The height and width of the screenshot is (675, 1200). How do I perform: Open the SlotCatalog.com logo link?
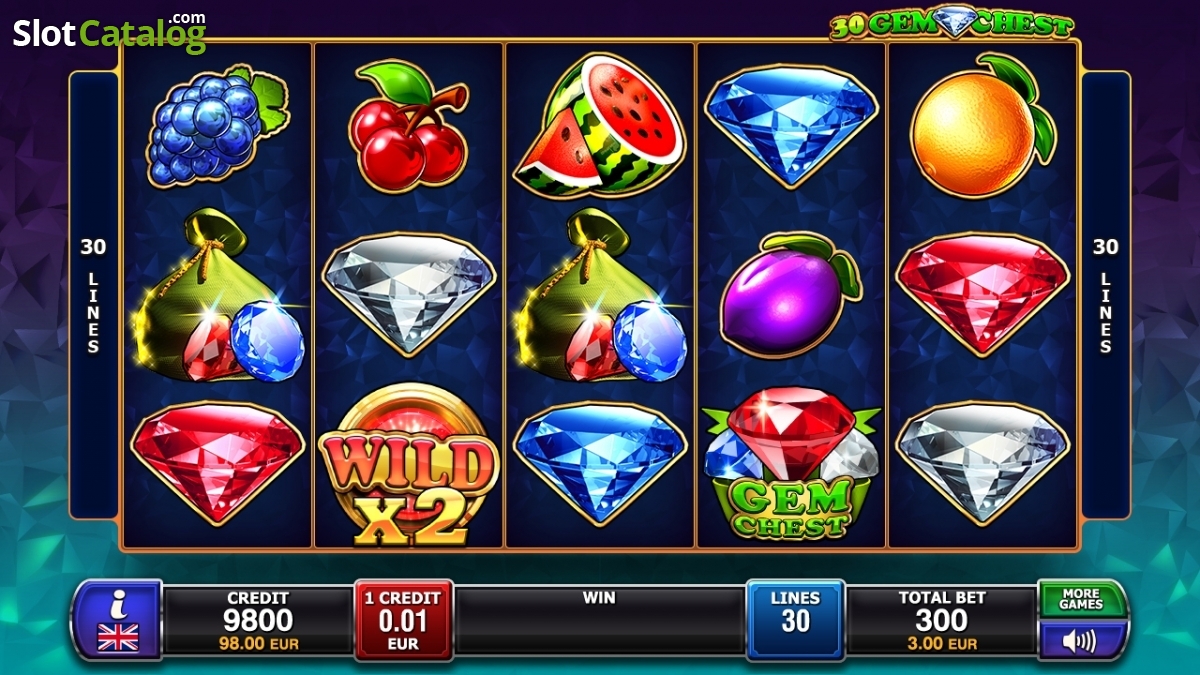pyautogui.click(x=109, y=32)
